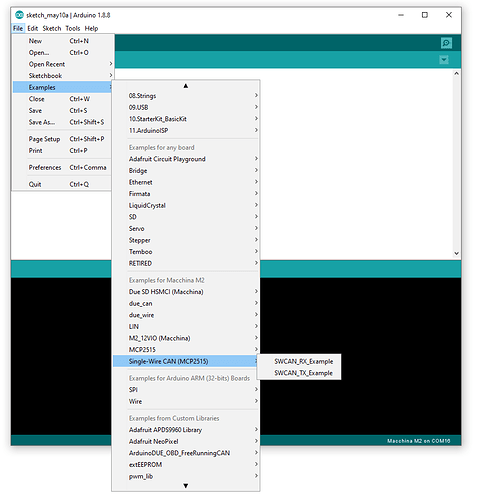The height and width of the screenshot is (499, 499).
Task: Minimize the Arduino window
Action: pyautogui.click(x=401, y=15)
